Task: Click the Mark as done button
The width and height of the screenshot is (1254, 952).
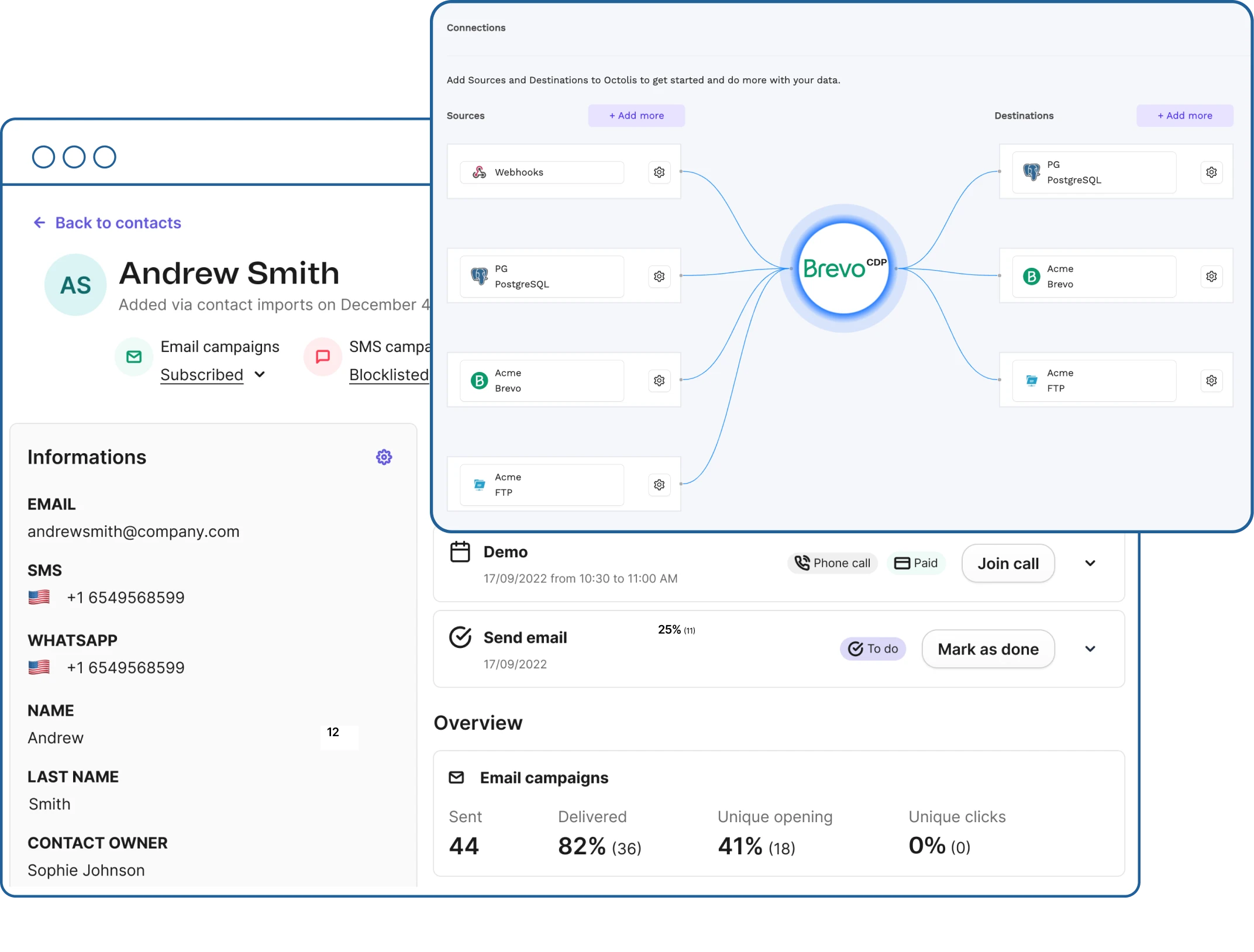Action: click(x=988, y=649)
